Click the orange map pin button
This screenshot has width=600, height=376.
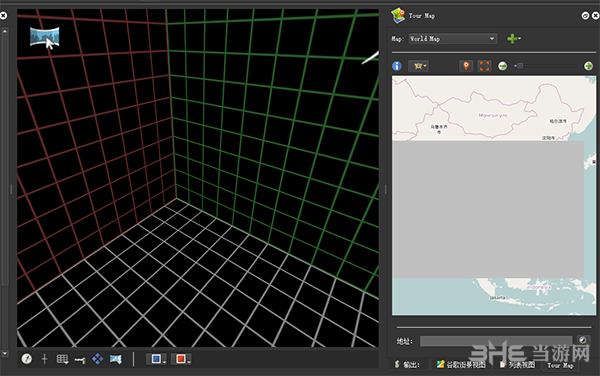click(x=466, y=66)
